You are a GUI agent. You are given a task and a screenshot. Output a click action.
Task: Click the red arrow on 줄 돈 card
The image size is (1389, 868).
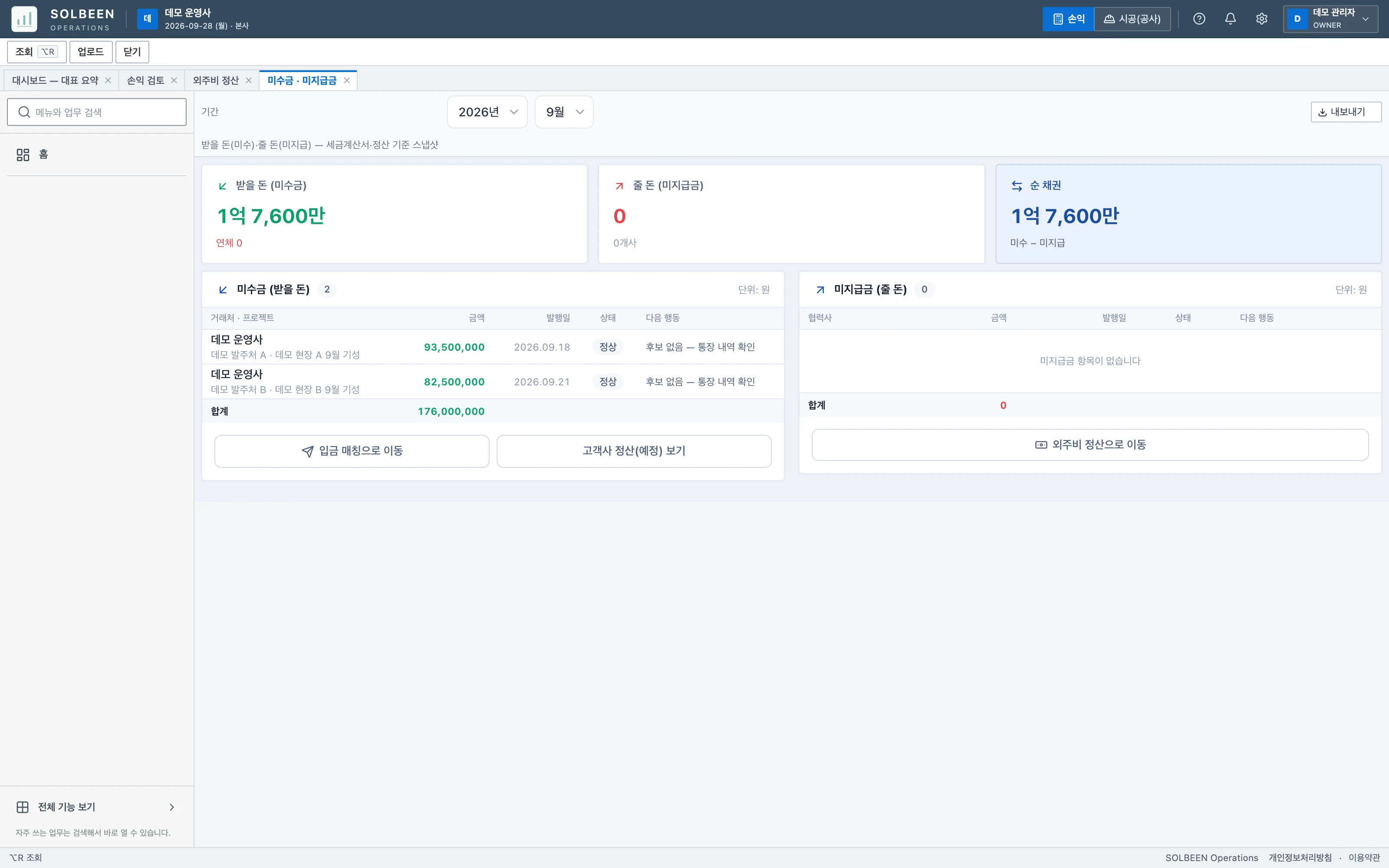point(619,185)
